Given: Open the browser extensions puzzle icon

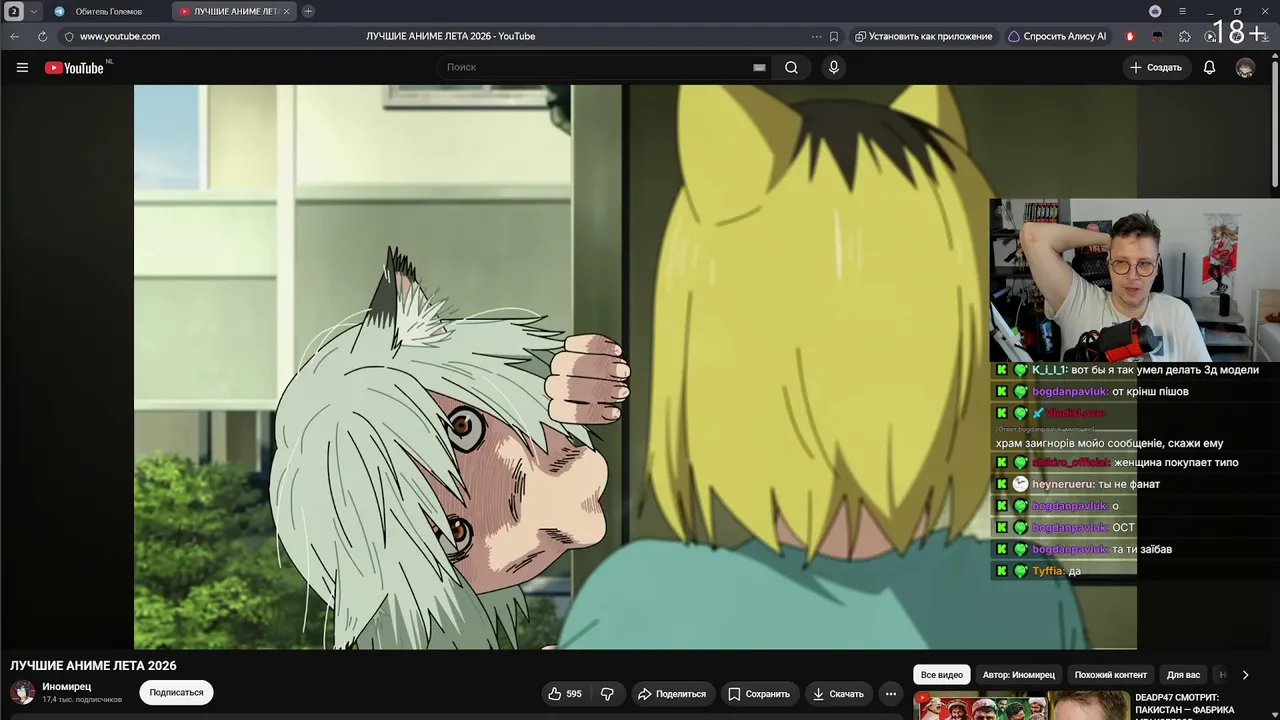Looking at the screenshot, I should pos(1185,36).
